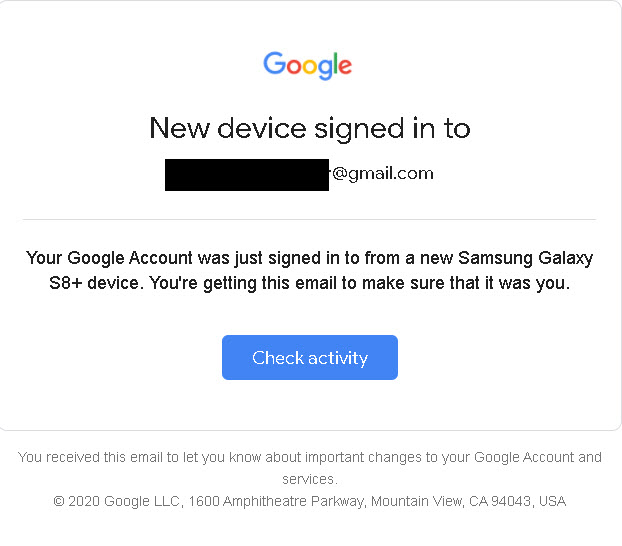622x546 pixels.
Task: Click the word 'services.' in footer
Action: pos(309,480)
